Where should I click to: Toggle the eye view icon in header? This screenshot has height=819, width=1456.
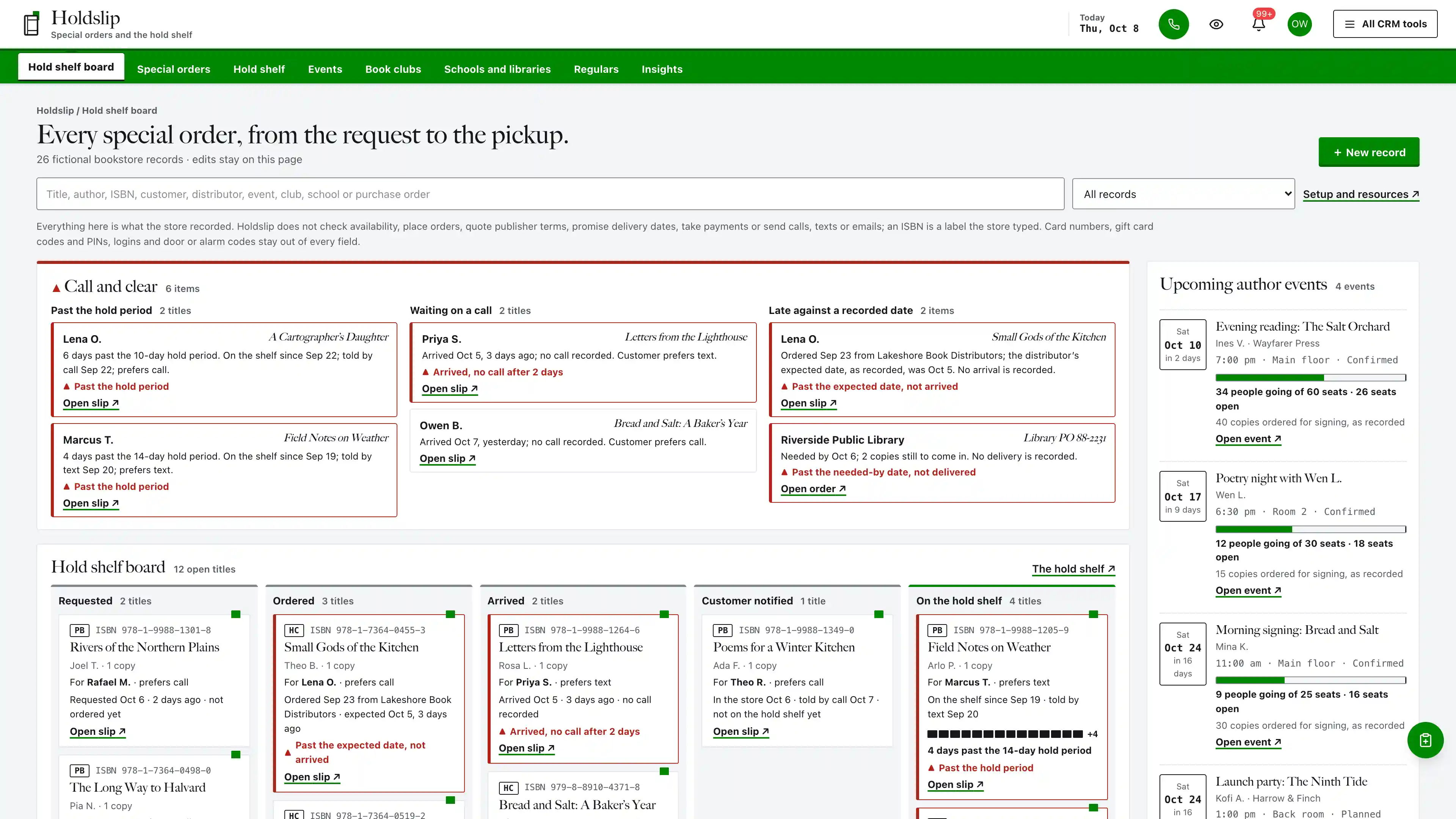[x=1216, y=24]
